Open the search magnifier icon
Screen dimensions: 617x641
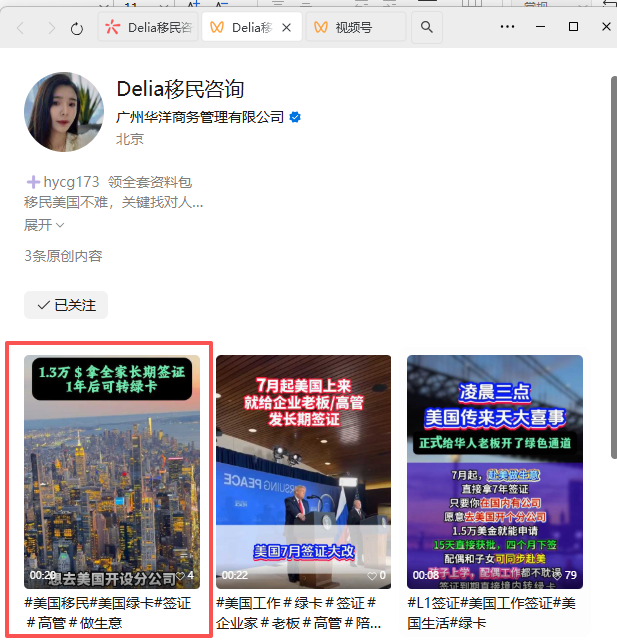click(x=426, y=27)
